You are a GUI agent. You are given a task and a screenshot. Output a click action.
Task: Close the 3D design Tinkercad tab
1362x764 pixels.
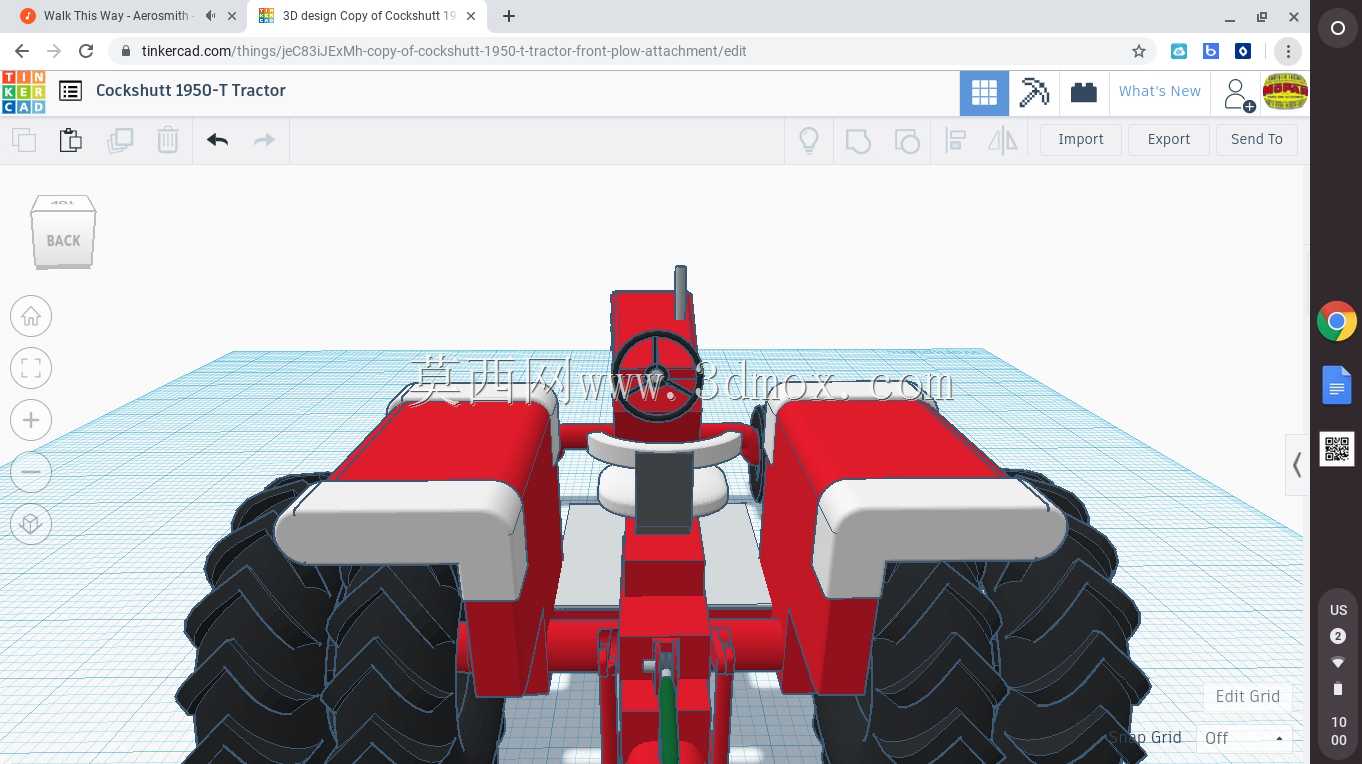coord(471,16)
